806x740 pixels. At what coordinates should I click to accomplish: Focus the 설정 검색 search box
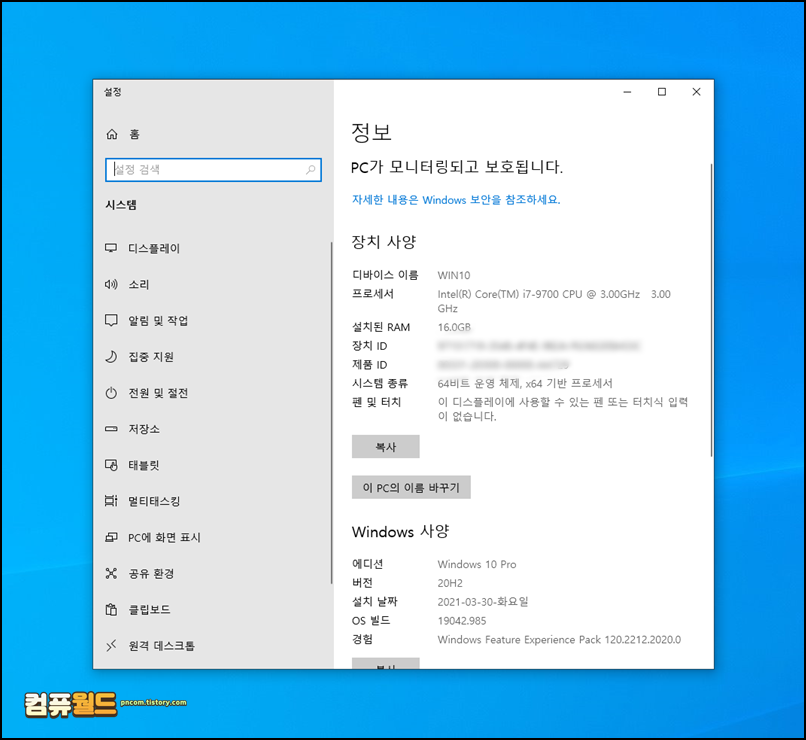(x=213, y=170)
